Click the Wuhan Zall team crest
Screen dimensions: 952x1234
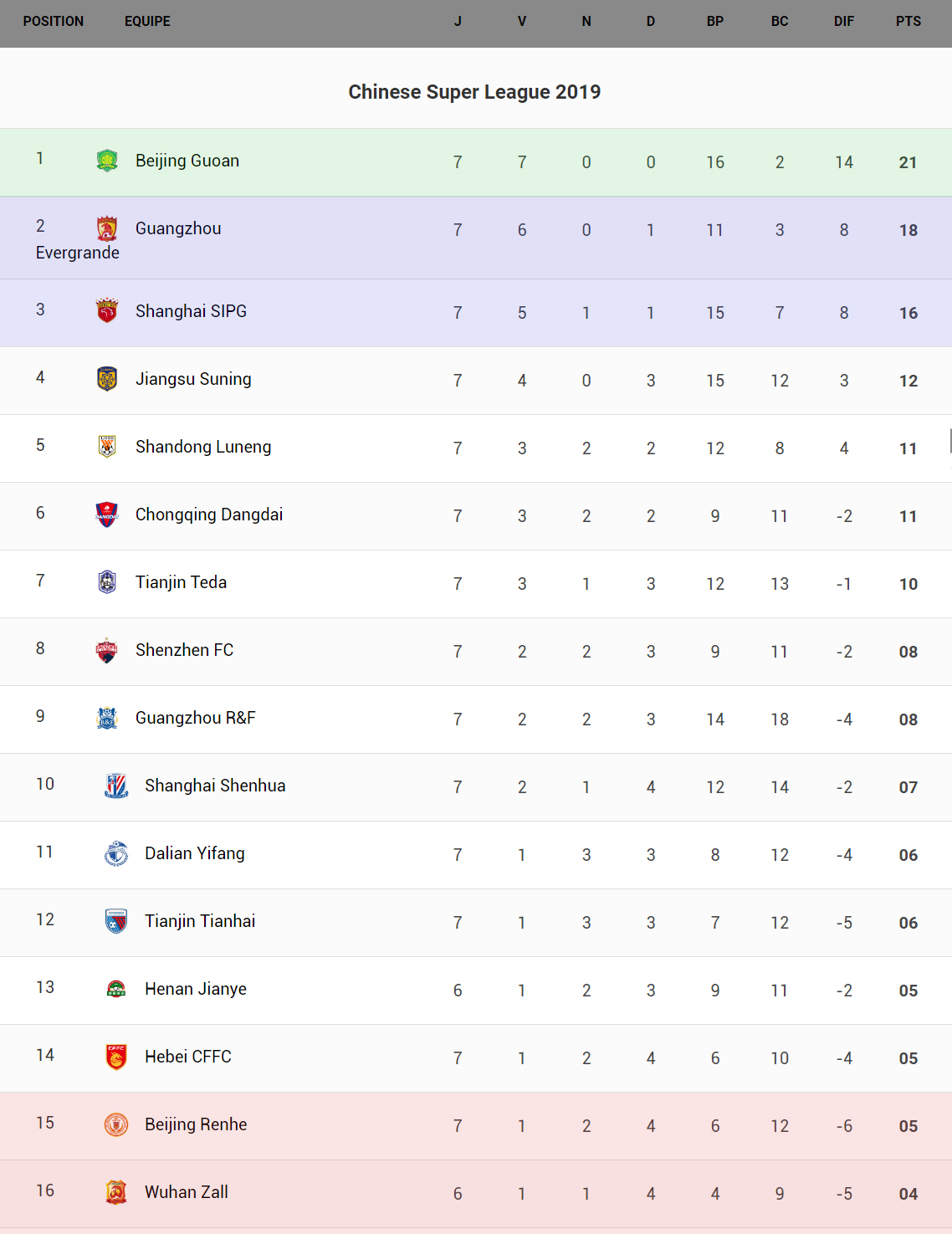pos(116,1192)
